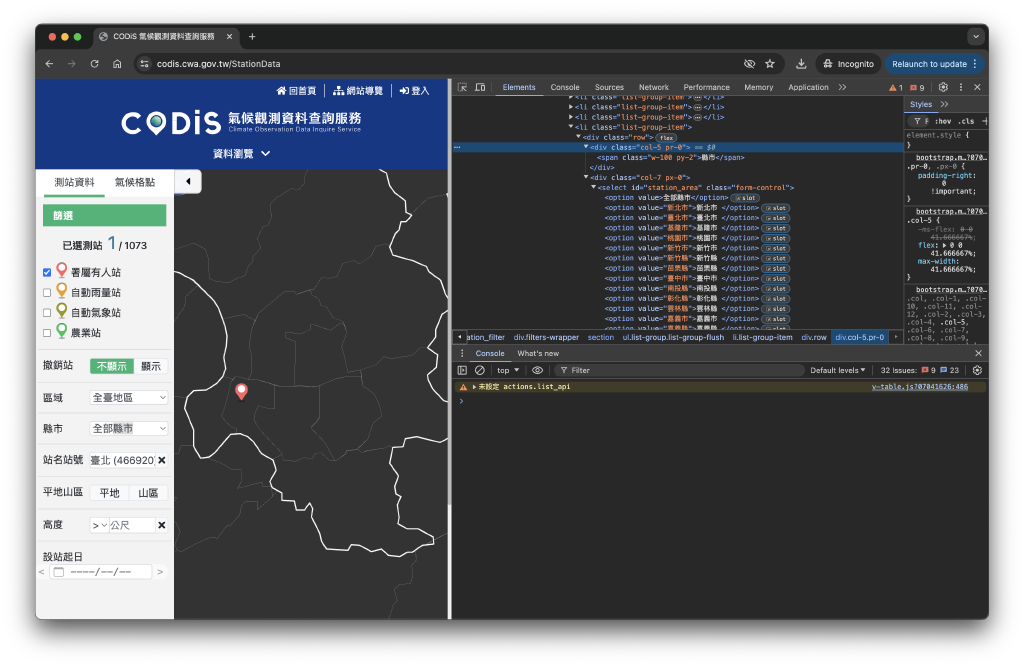Toggle the device toolbar icon in DevTools
Viewport: 1024px width, 666px height.
click(477, 87)
